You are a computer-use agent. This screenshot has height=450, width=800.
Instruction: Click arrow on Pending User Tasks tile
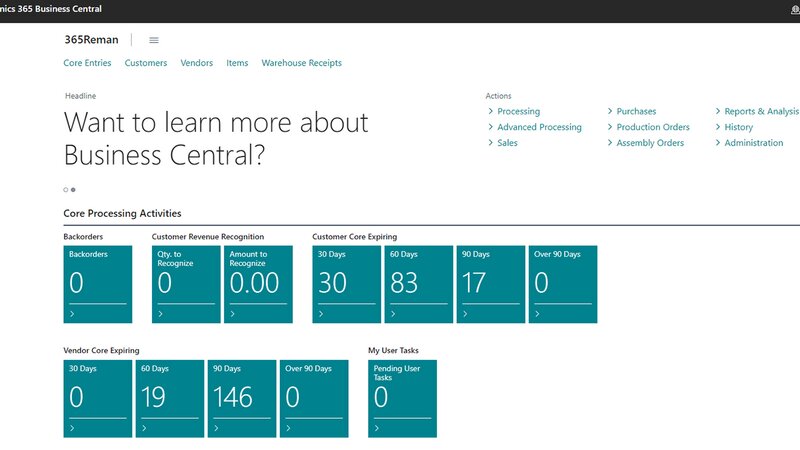coord(377,428)
